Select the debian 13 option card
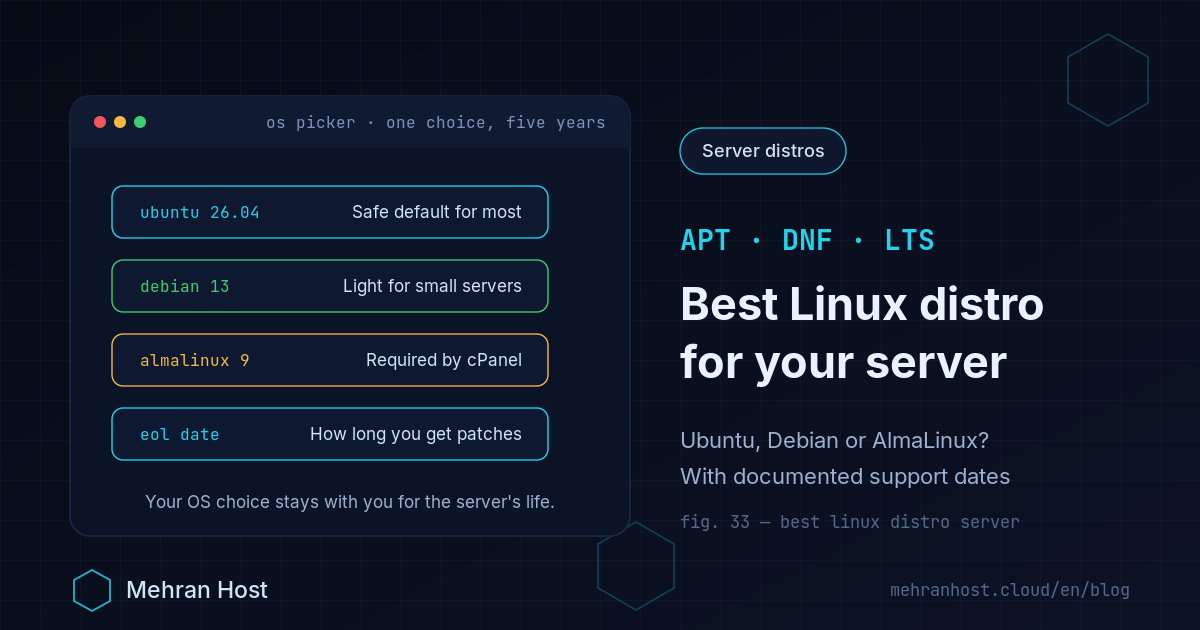Viewport: 1200px width, 630px height. tap(330, 286)
